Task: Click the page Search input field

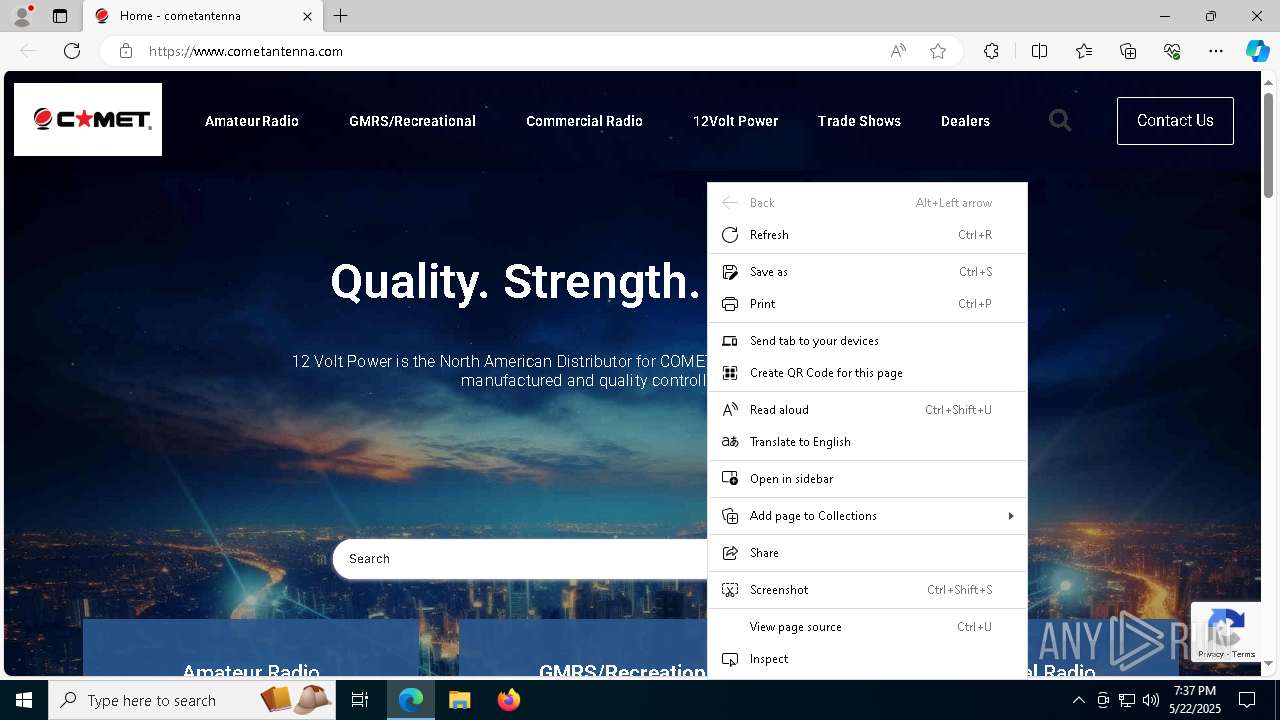Action: click(x=520, y=559)
